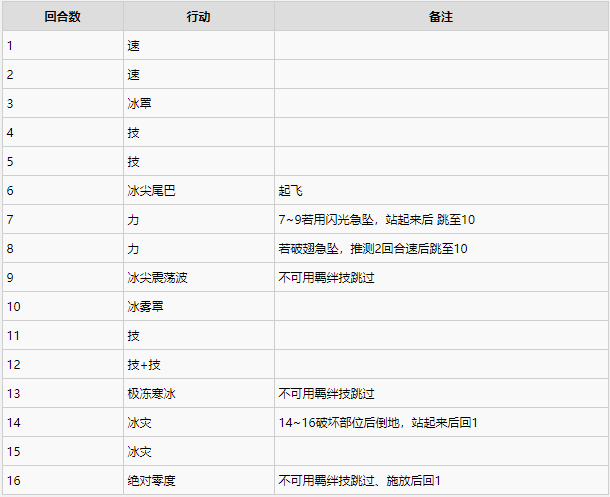Click round number 5 in 回合数 column
Viewport: 610px width, 497px height.
pyautogui.click(x=10, y=162)
